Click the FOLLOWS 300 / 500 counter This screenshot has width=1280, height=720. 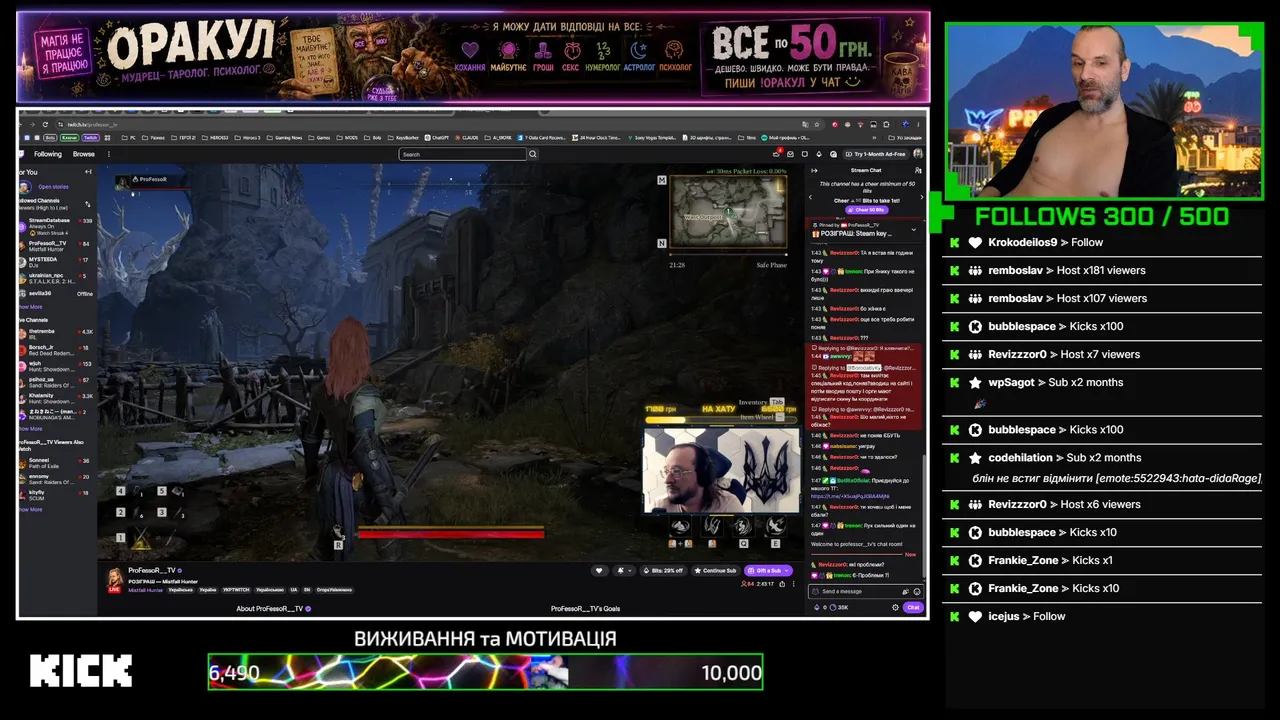tap(1102, 216)
